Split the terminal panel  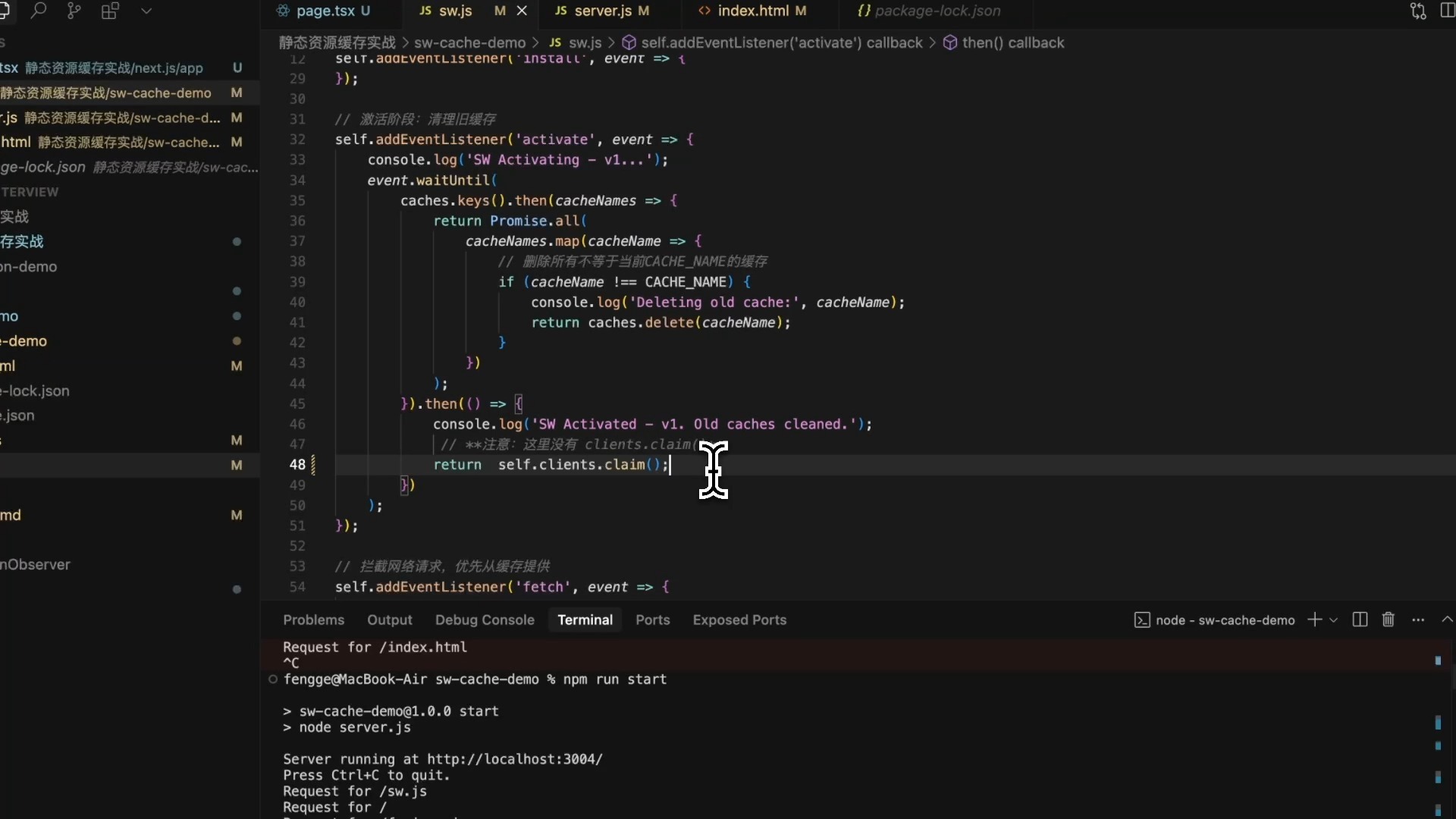click(1360, 620)
